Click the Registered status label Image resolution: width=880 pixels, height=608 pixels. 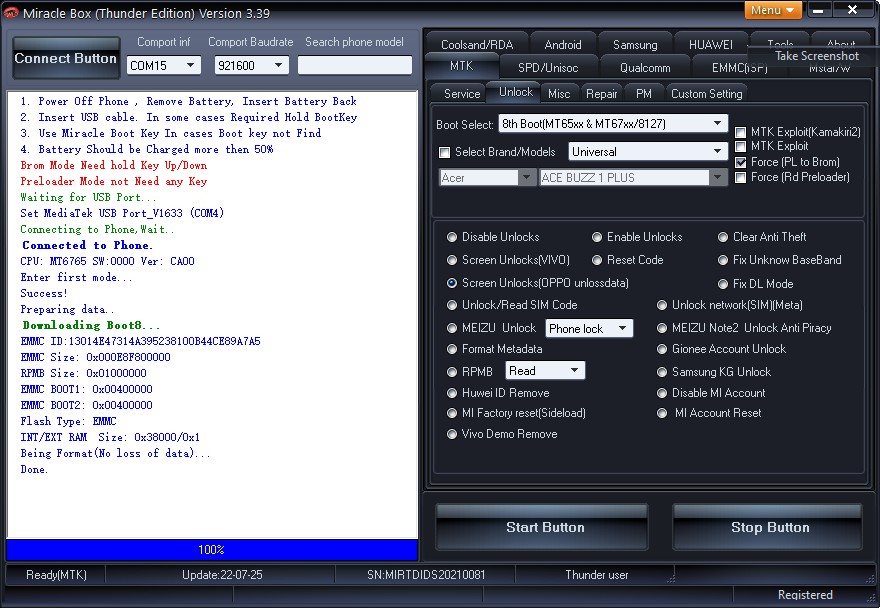tap(805, 595)
